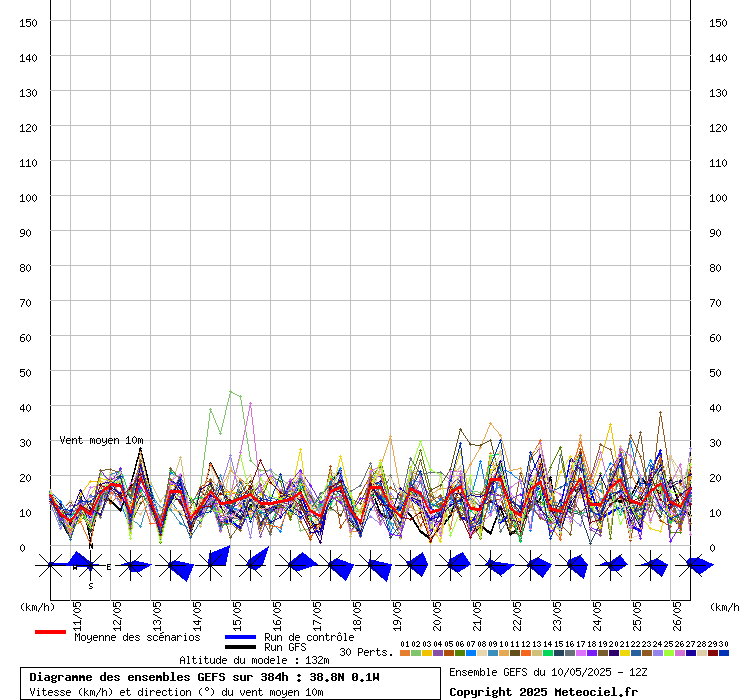Click the wind rose between the 22/05 and 23/05 labels
This screenshot has height=700, width=740.
click(532, 565)
